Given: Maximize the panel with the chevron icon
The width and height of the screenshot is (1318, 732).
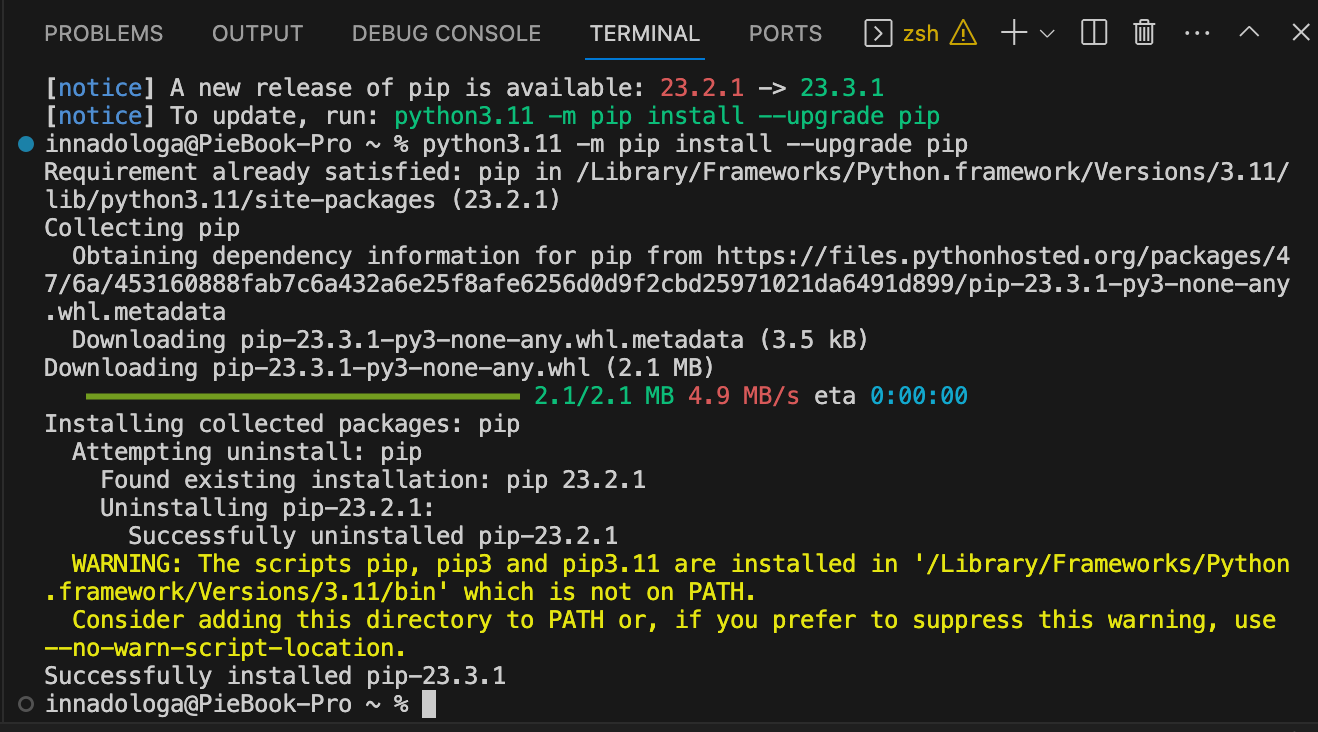Looking at the screenshot, I should [x=1249, y=32].
